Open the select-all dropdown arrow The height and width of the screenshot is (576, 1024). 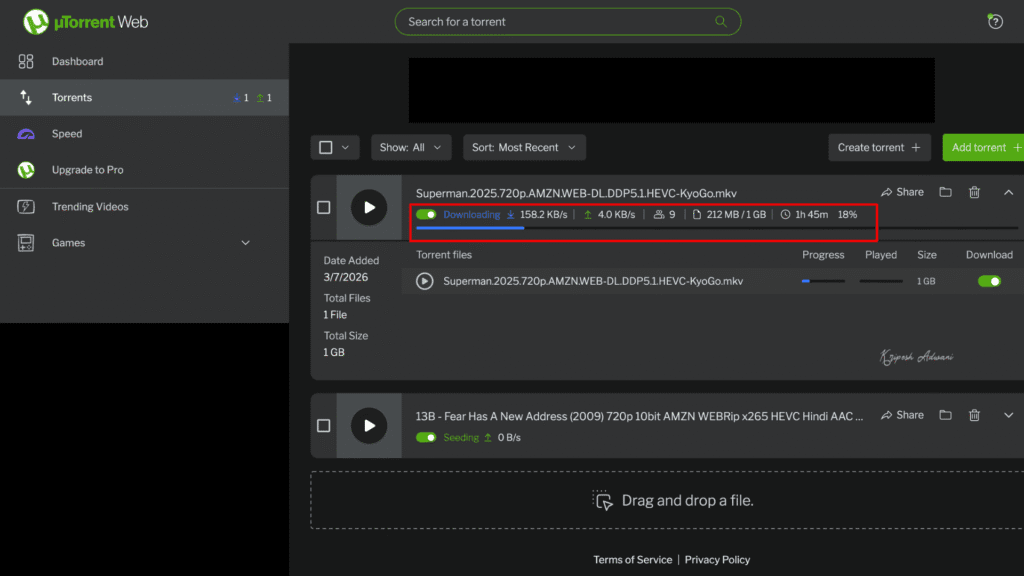(x=345, y=148)
